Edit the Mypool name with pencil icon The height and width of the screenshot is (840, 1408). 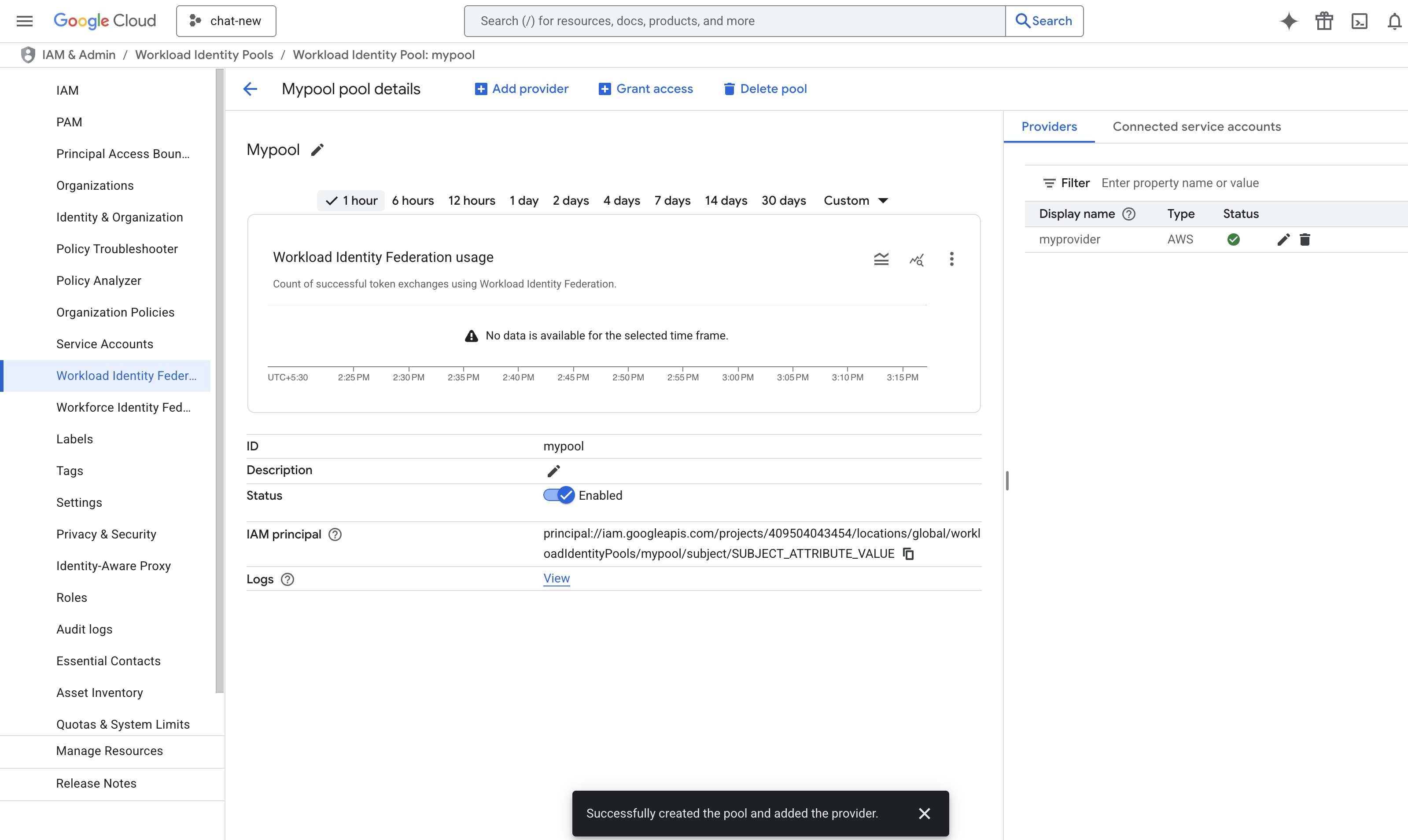point(317,149)
